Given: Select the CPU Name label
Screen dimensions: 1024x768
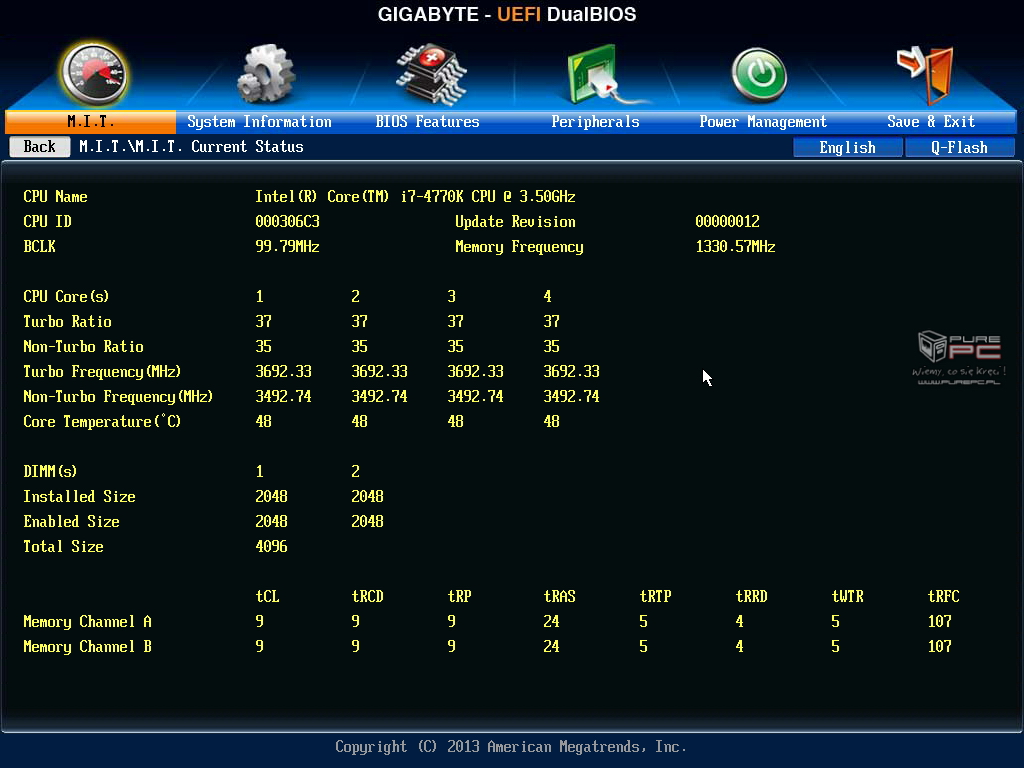Looking at the screenshot, I should coord(55,197).
